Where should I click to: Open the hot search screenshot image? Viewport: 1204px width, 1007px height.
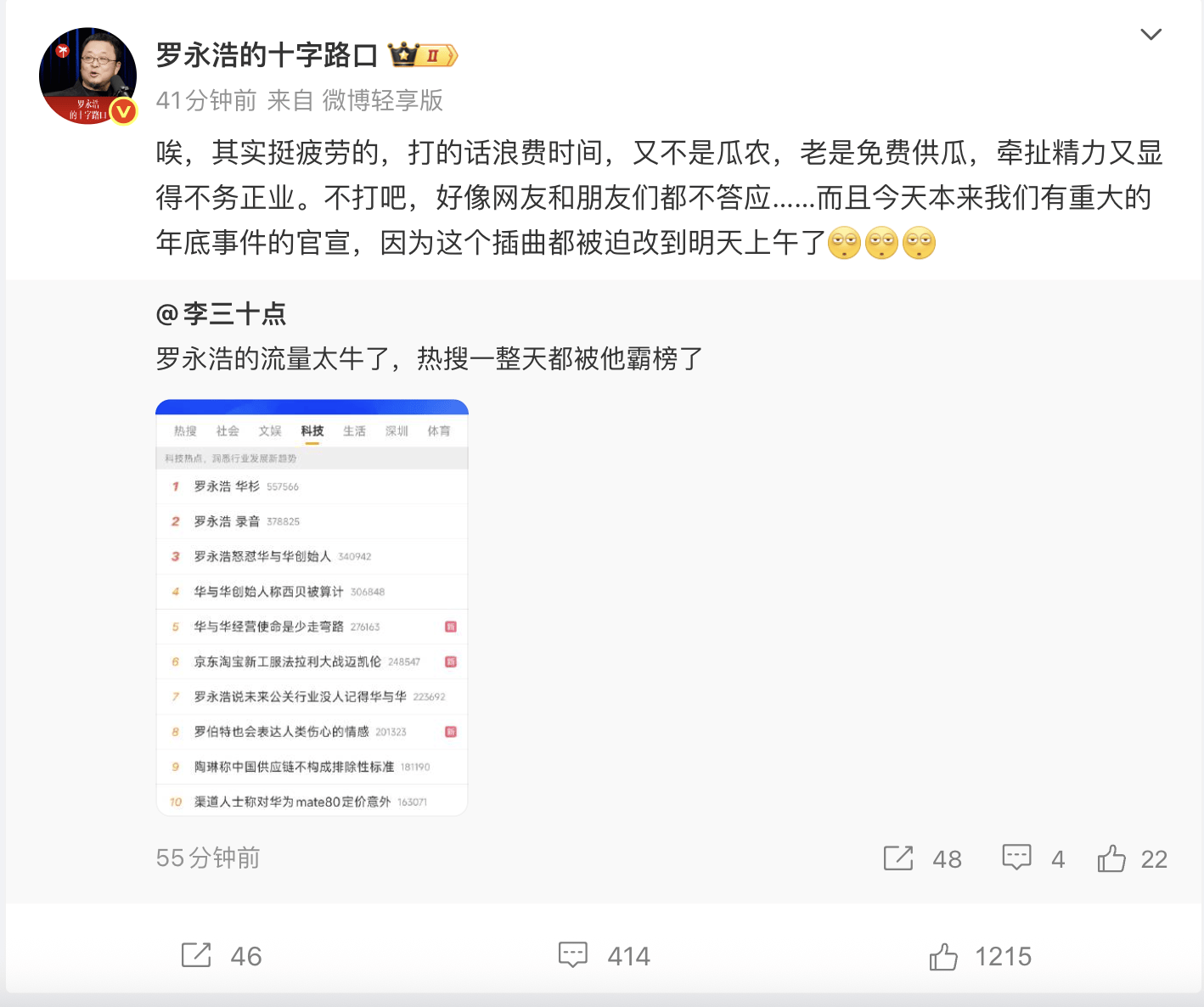312,608
